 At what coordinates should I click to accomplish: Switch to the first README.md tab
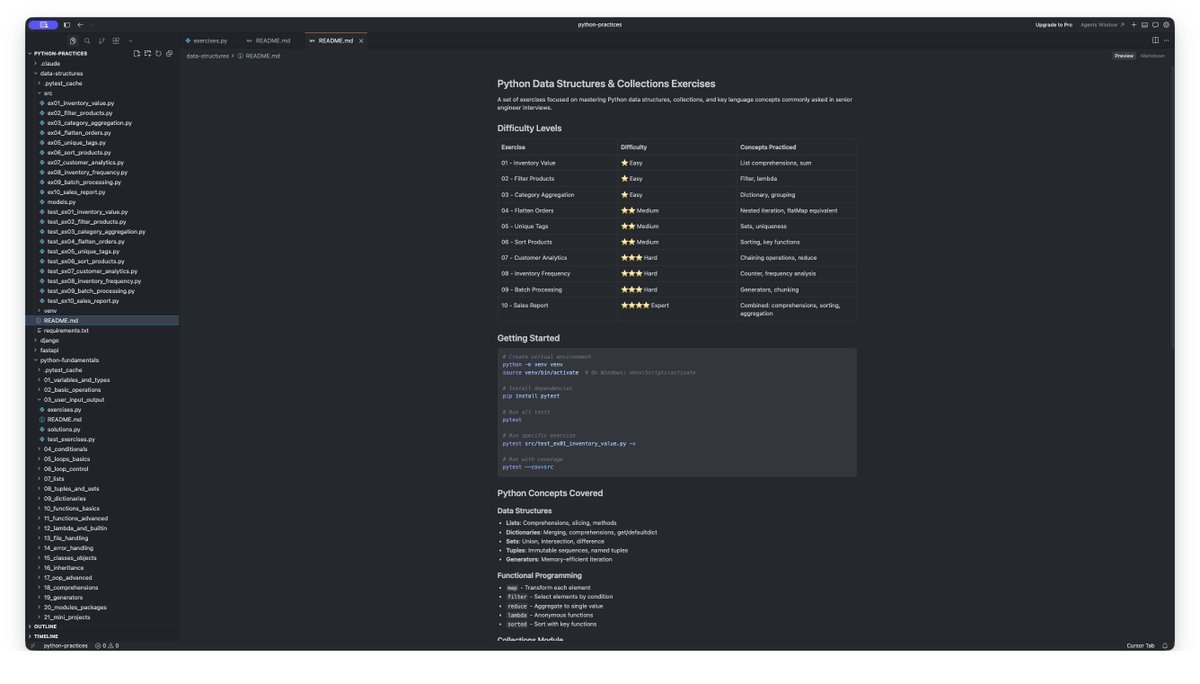[271, 41]
